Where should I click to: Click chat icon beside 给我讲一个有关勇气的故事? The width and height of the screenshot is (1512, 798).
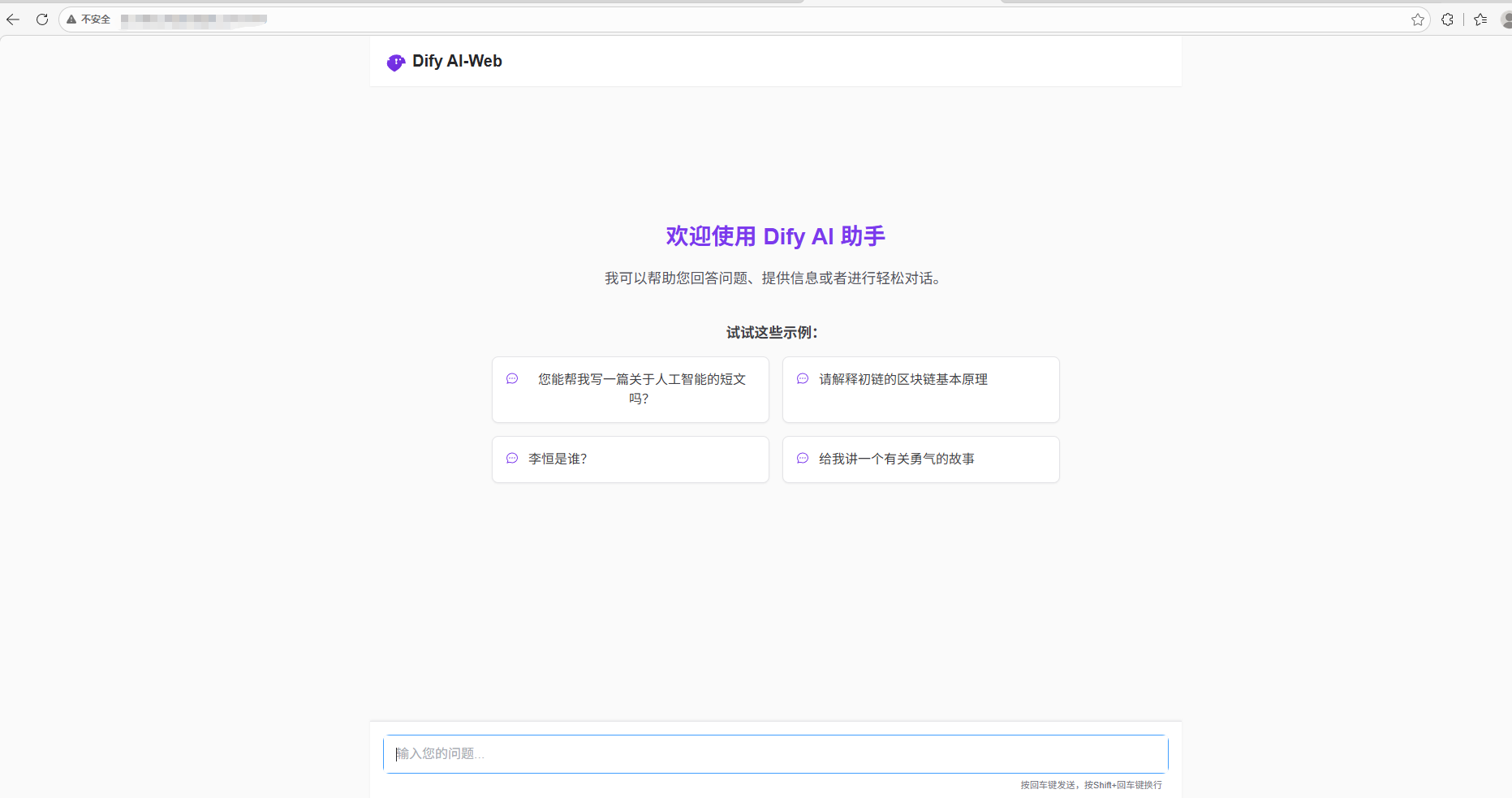[803, 459]
